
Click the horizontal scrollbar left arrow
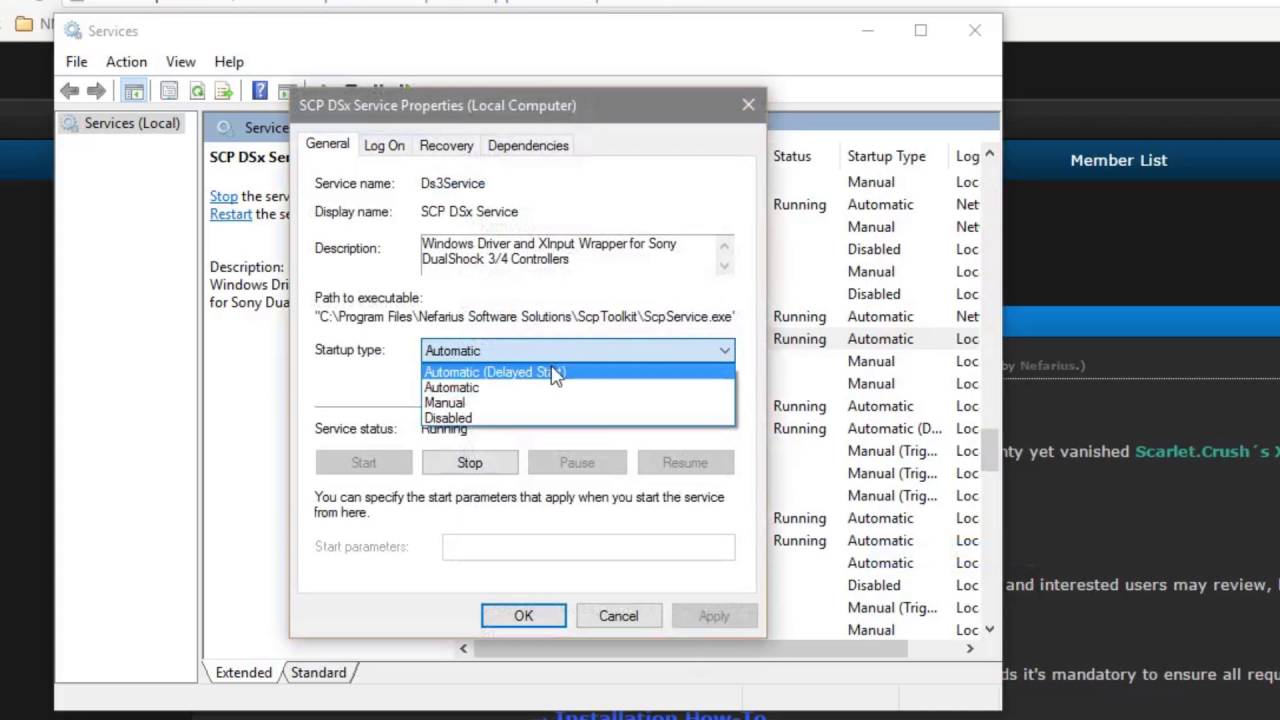463,649
